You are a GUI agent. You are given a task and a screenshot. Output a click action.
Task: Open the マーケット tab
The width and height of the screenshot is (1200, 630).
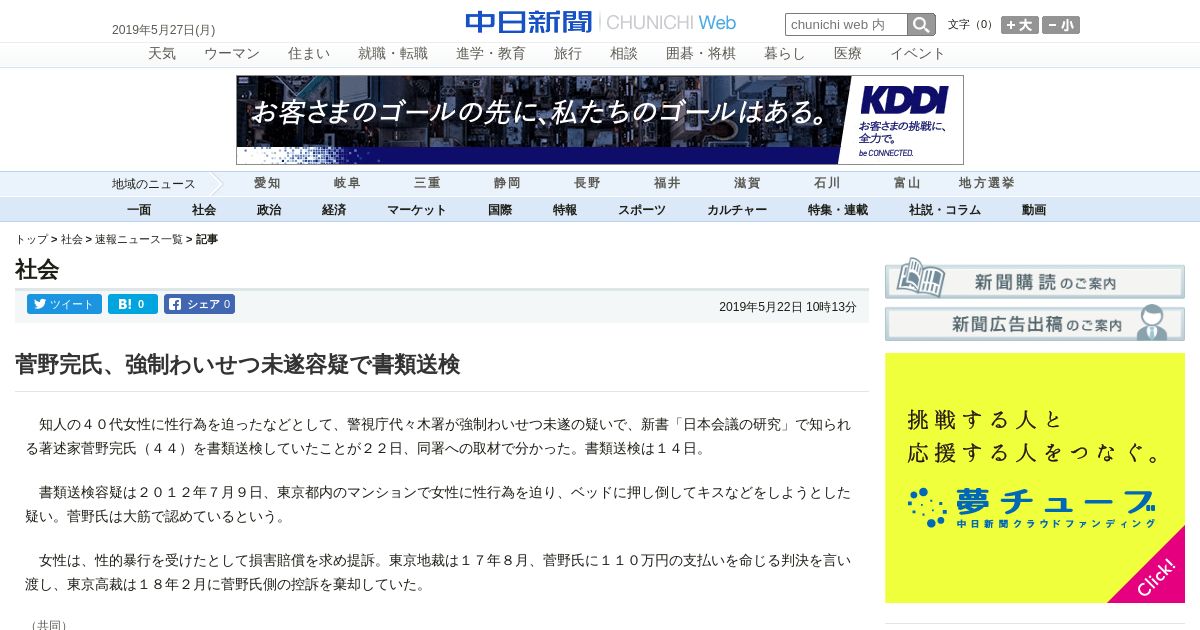coord(417,210)
